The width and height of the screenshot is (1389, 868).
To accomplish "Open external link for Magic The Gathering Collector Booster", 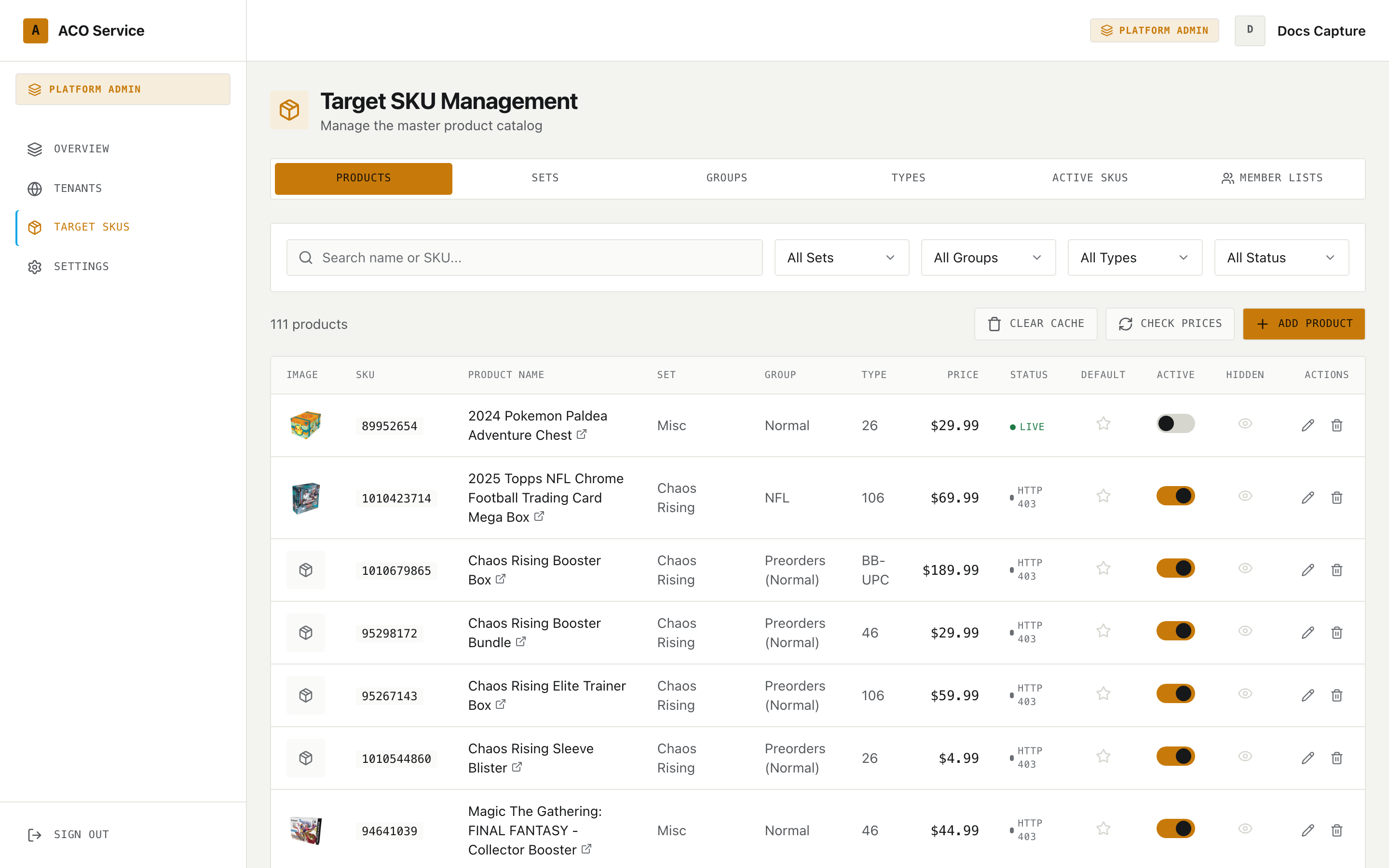I will pos(586,849).
